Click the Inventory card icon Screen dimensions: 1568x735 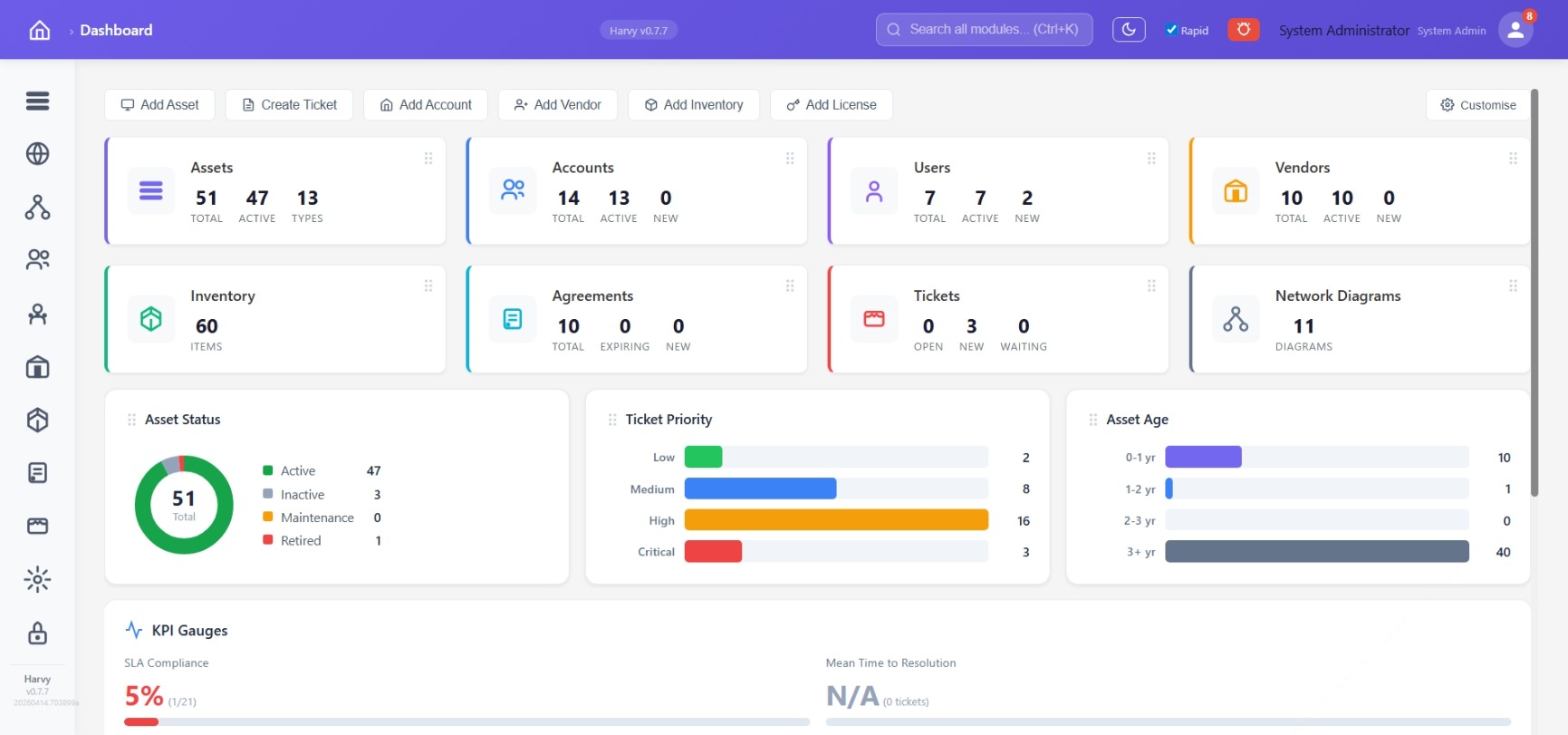pos(151,319)
